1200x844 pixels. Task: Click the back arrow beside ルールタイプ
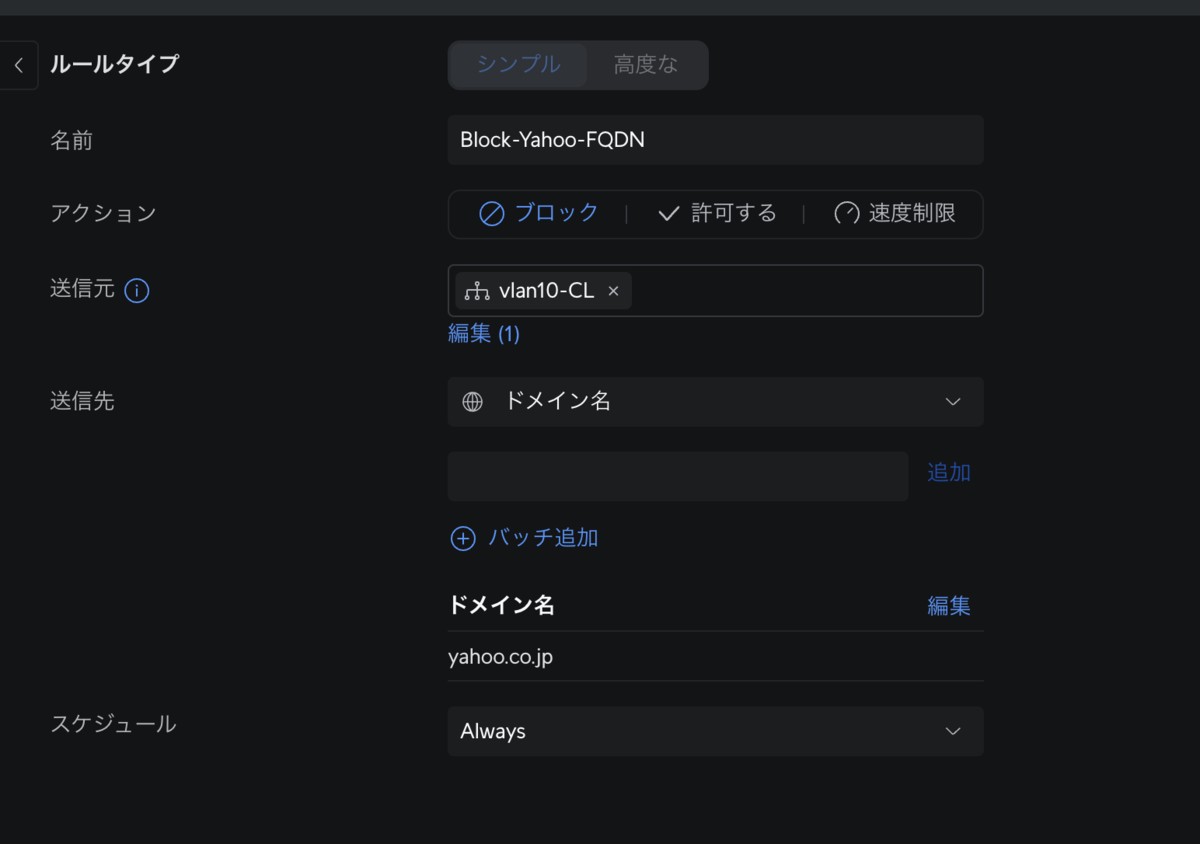18,66
